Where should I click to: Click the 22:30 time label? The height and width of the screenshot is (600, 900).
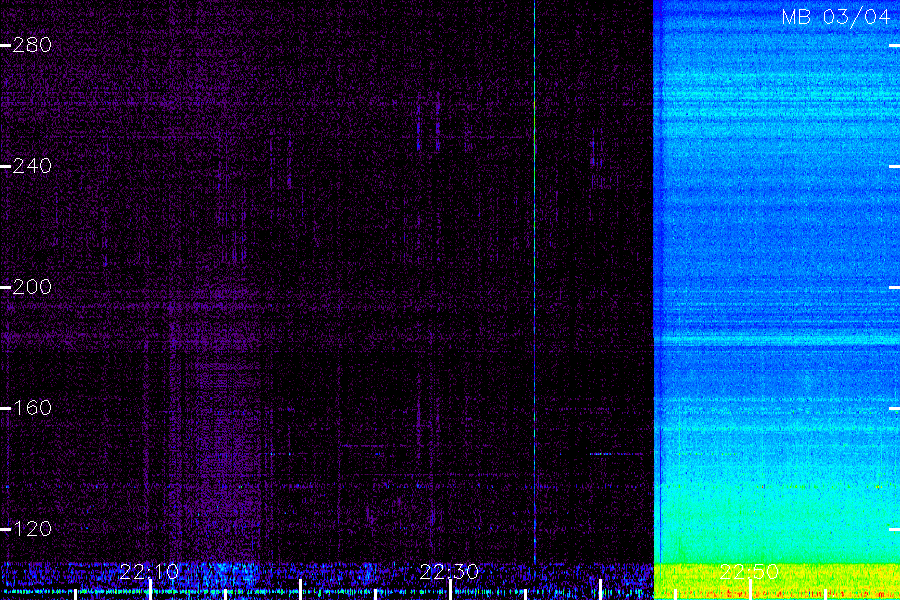pyautogui.click(x=449, y=571)
